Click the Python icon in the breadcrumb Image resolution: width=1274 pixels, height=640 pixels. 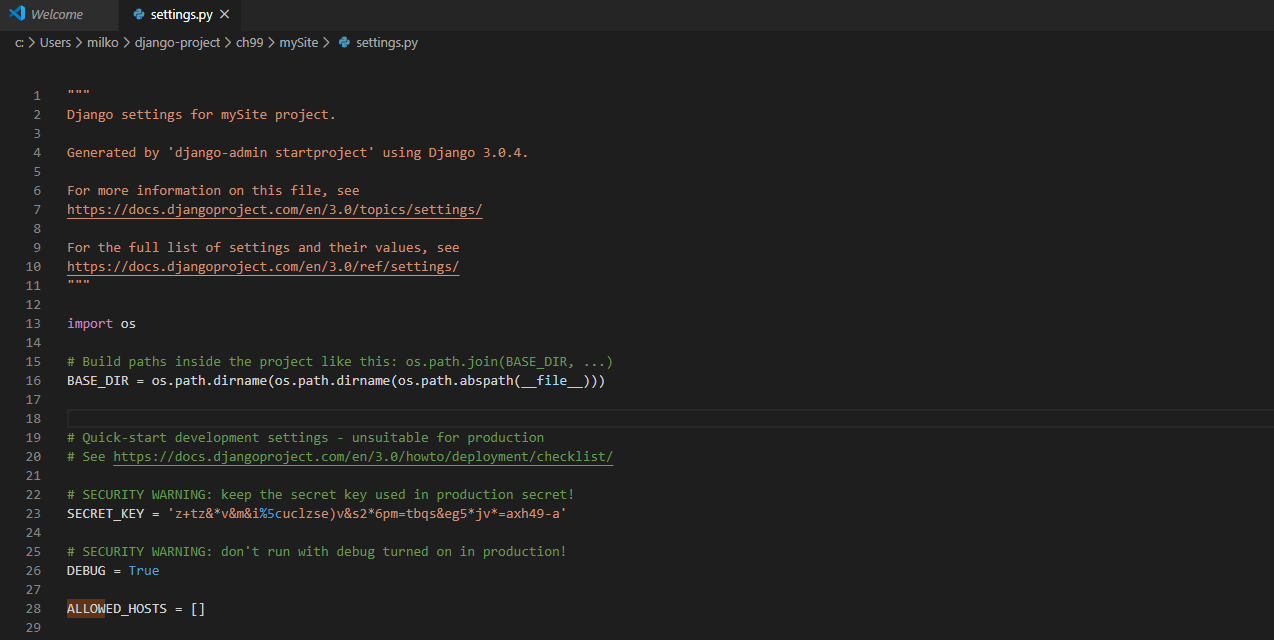pos(344,43)
